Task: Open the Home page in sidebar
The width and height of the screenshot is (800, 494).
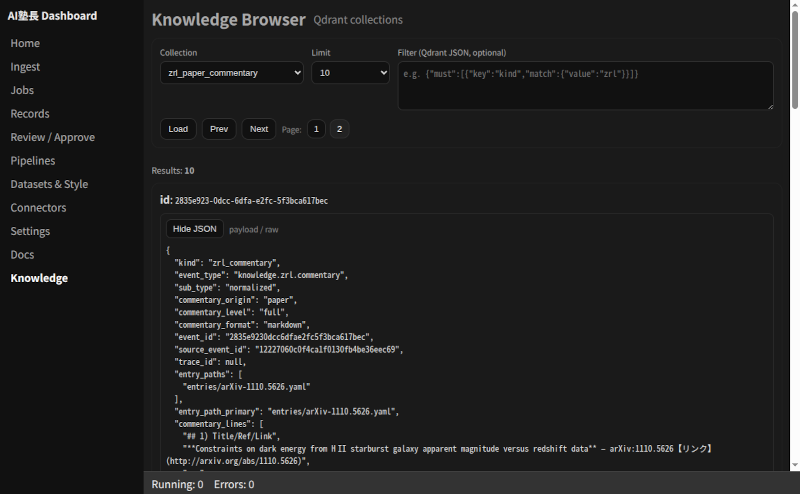Action: coord(25,43)
